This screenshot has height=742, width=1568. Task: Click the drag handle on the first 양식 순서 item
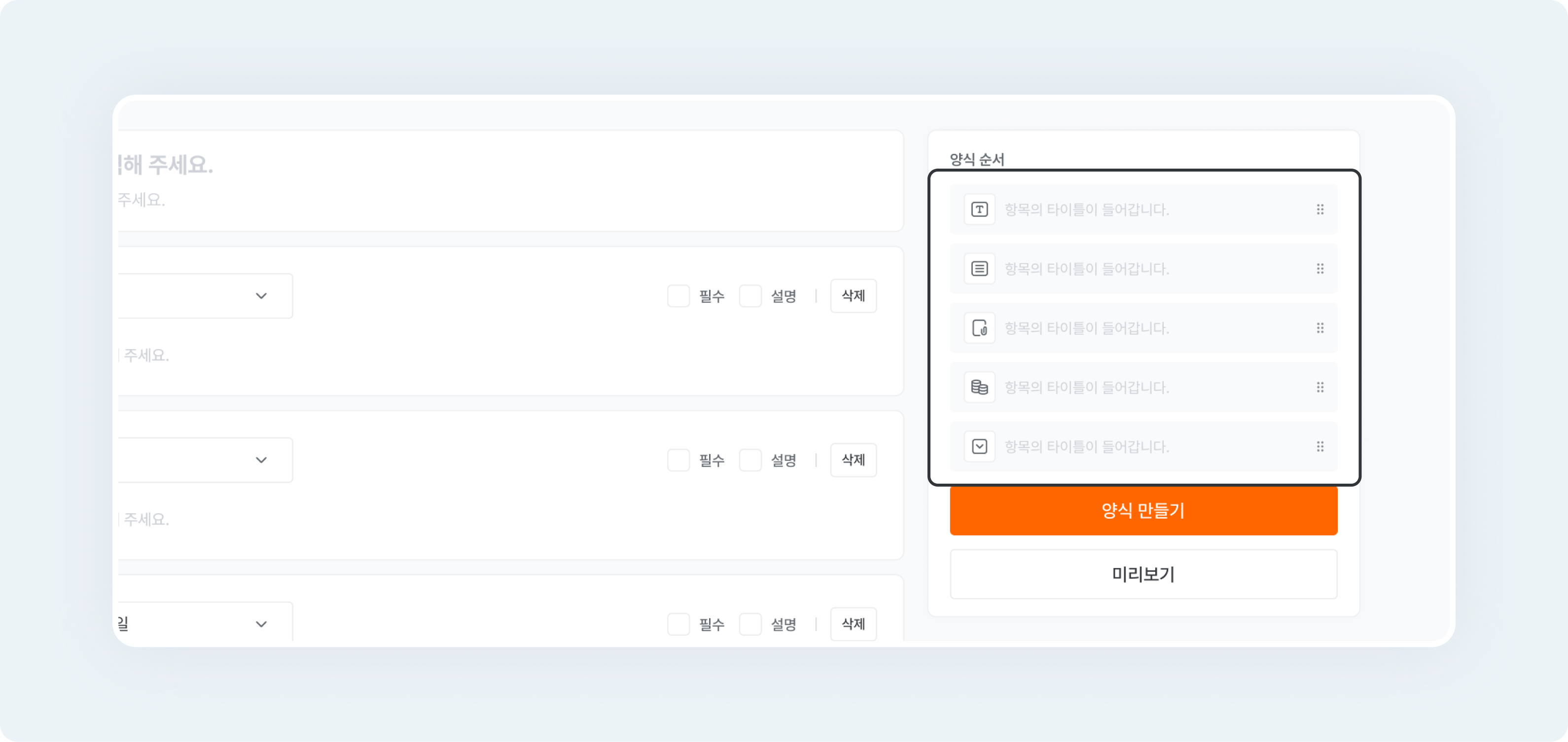point(1321,209)
